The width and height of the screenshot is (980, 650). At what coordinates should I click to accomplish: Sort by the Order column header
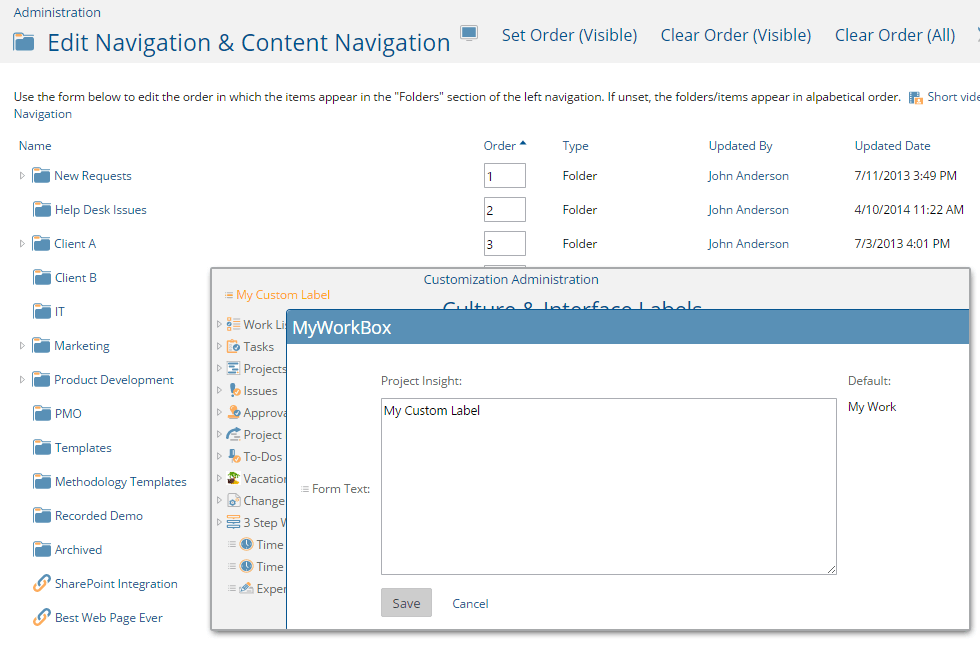(x=501, y=145)
